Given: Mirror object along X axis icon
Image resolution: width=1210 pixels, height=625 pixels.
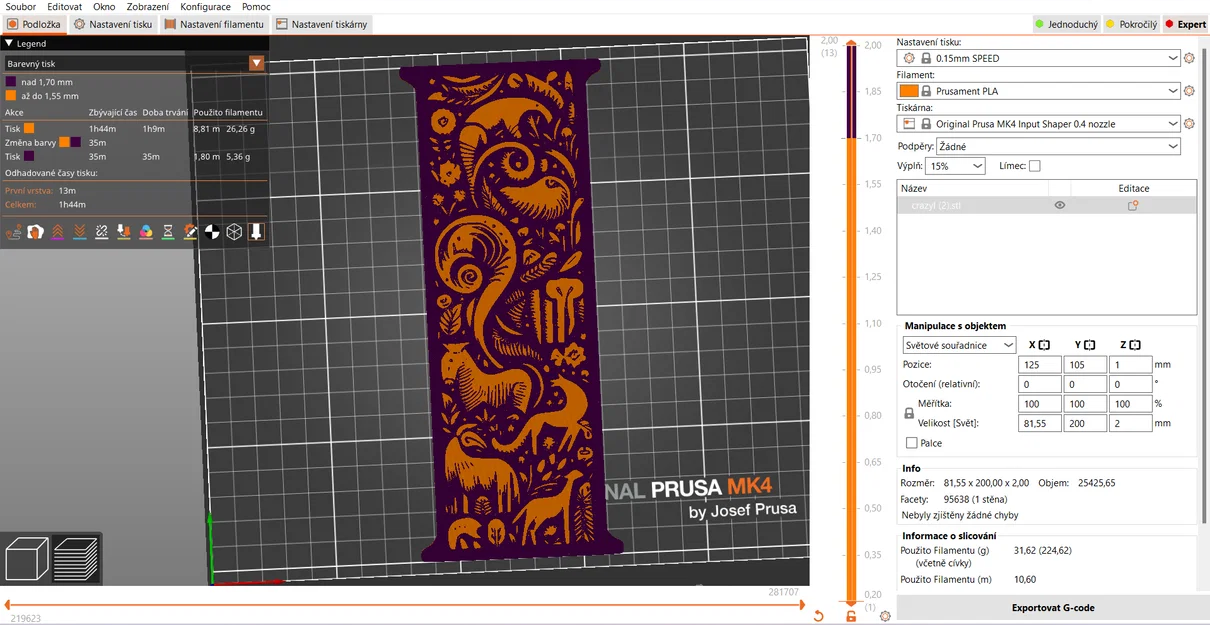Looking at the screenshot, I should (1044, 345).
